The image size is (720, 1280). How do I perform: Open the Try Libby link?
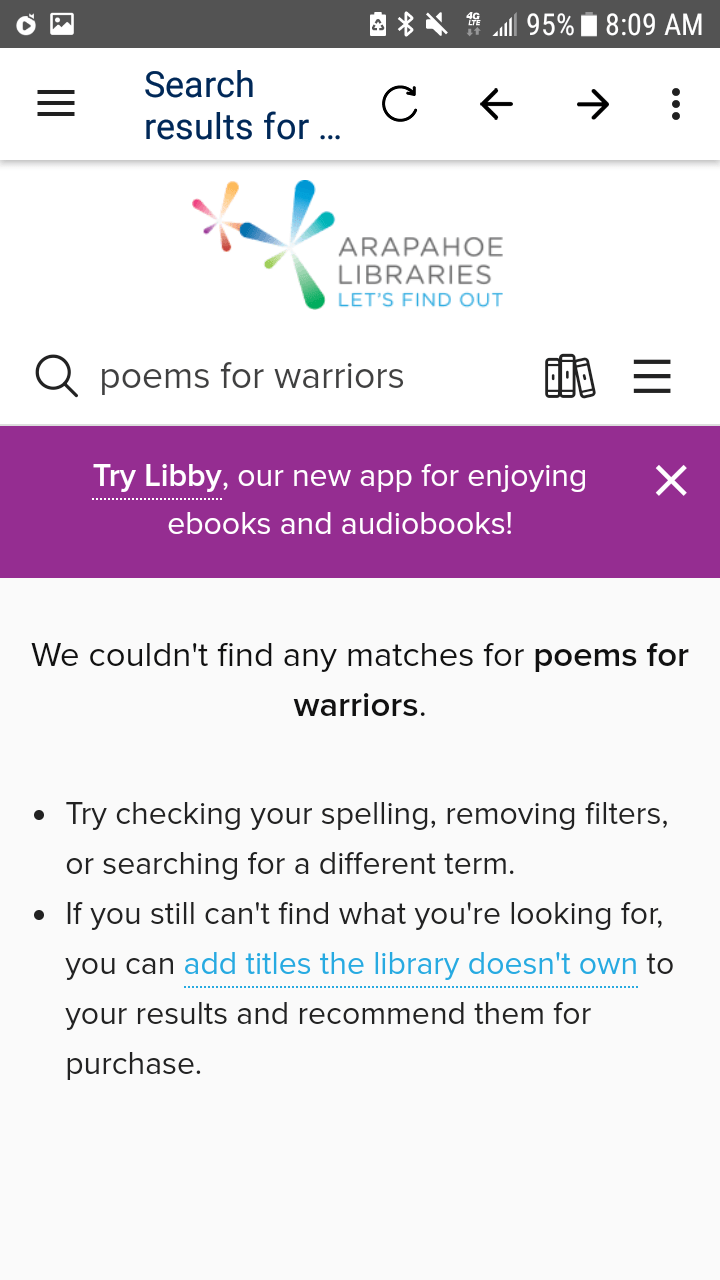coord(157,477)
